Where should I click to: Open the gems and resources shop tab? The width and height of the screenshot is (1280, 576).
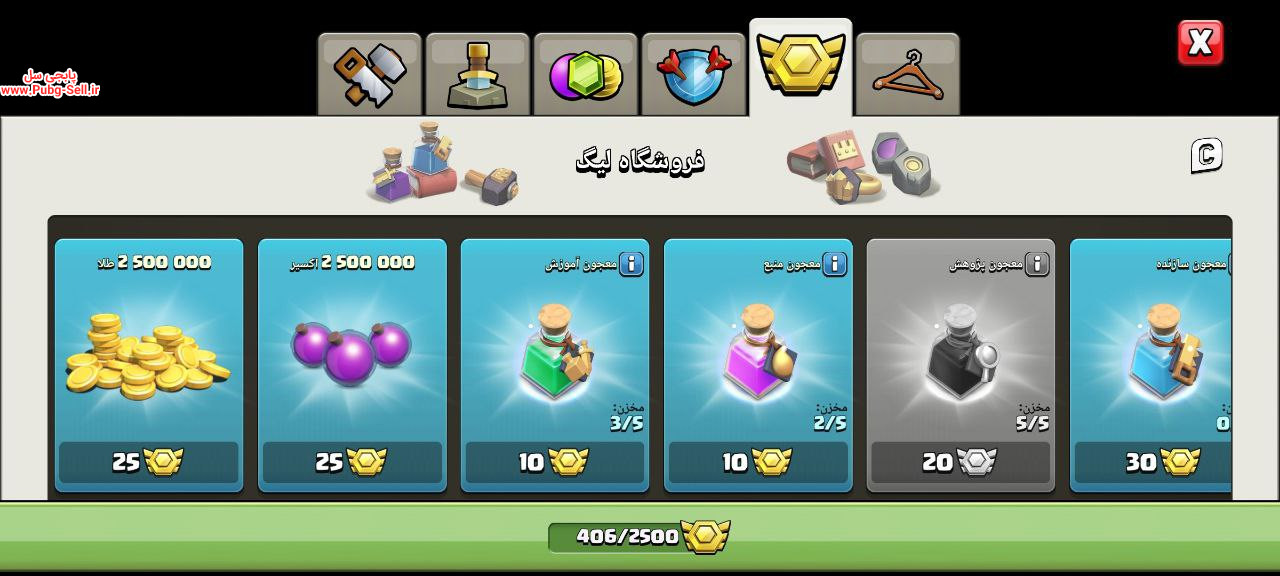(x=585, y=74)
